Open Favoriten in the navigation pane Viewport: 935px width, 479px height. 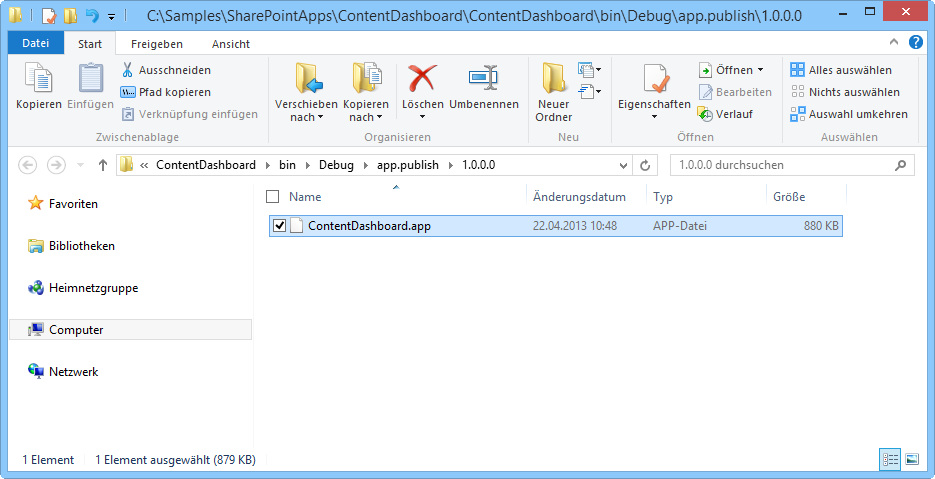[63, 203]
